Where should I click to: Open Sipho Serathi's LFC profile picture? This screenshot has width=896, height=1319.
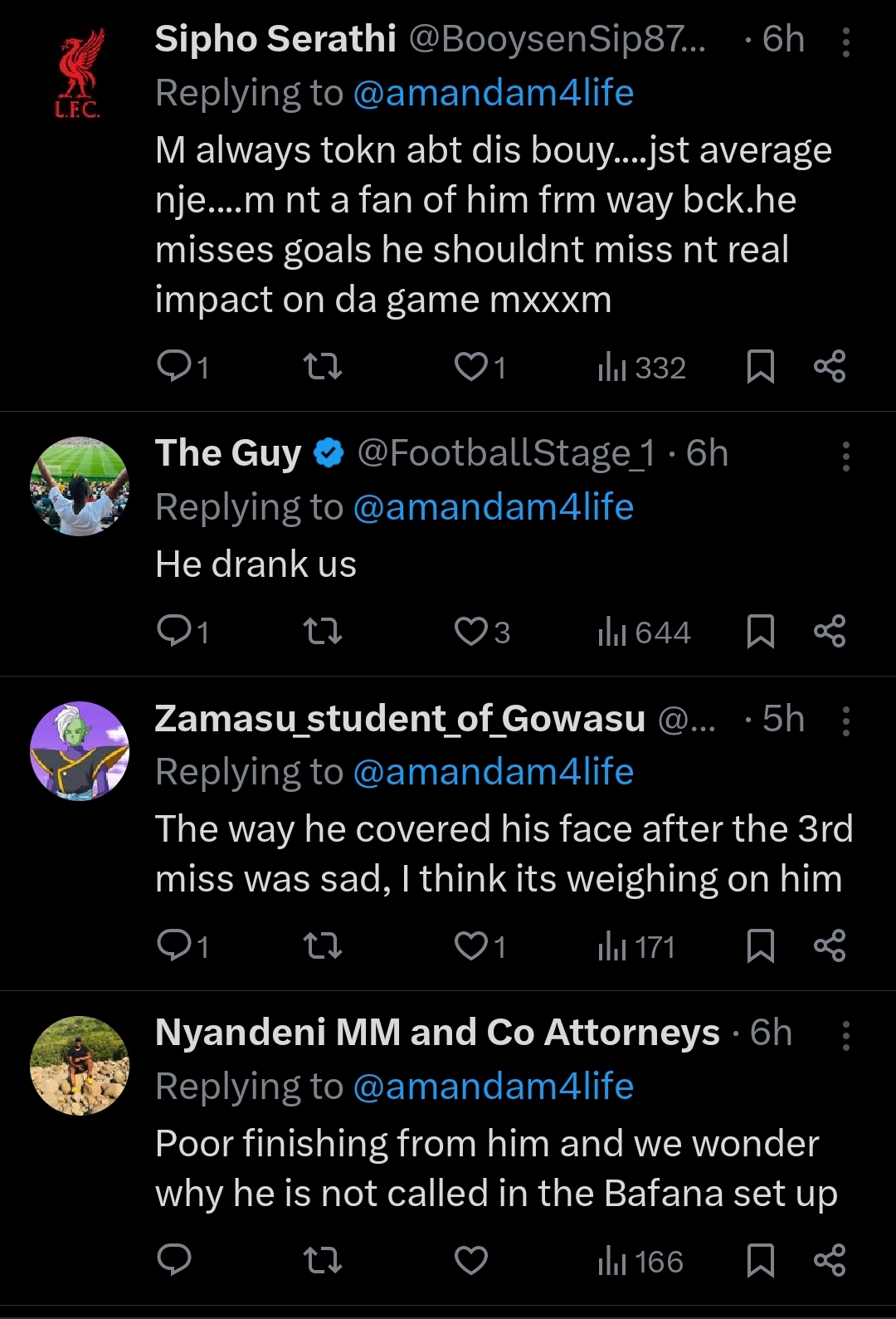[80, 73]
